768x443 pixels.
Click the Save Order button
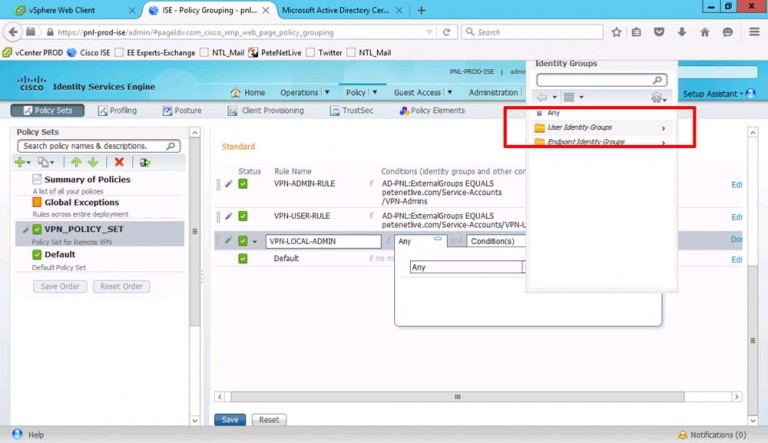(x=60, y=286)
